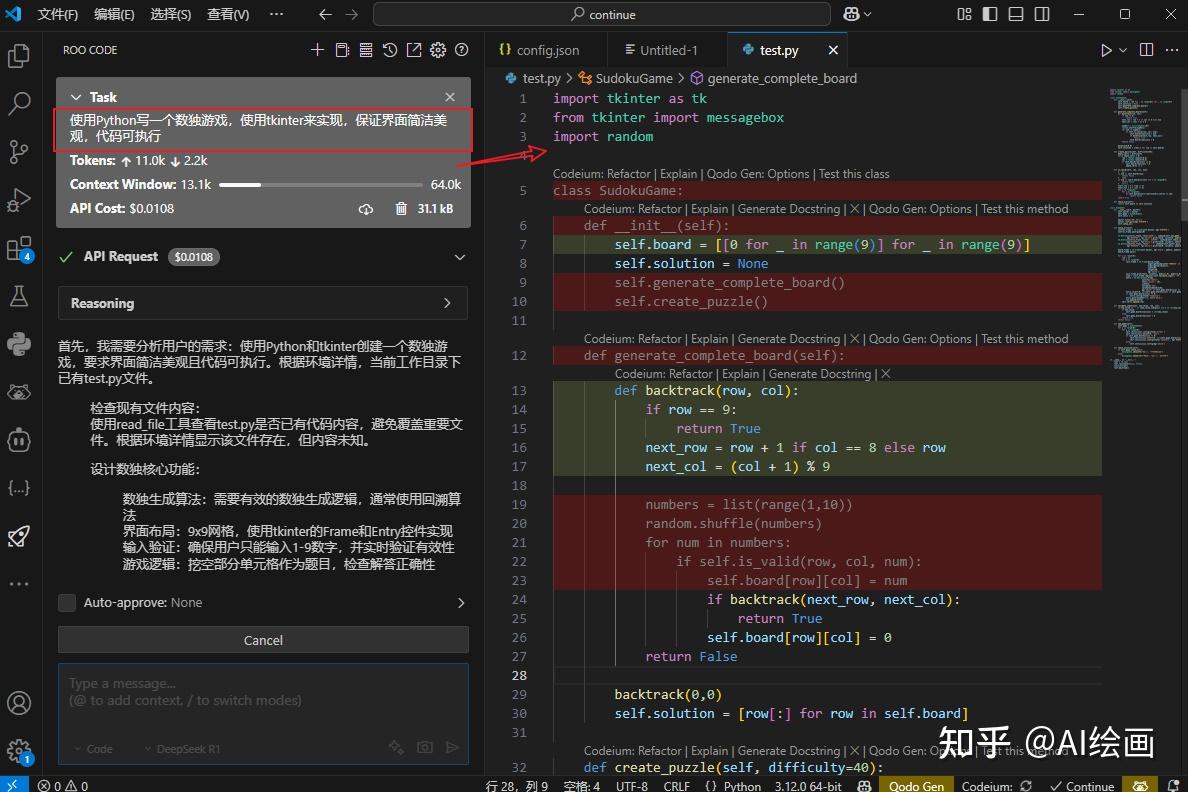The width and height of the screenshot is (1188, 792).
Task: Open the 查看(V) menu
Action: tap(228, 15)
